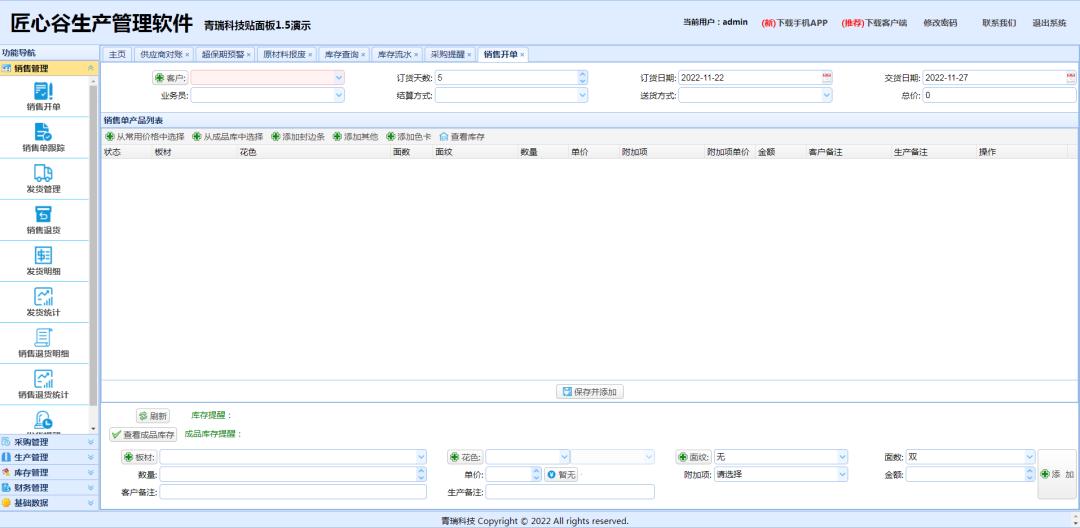The image size is (1080, 528).
Task: Open 发货统计 chart icon
Action: pyautogui.click(x=43, y=303)
